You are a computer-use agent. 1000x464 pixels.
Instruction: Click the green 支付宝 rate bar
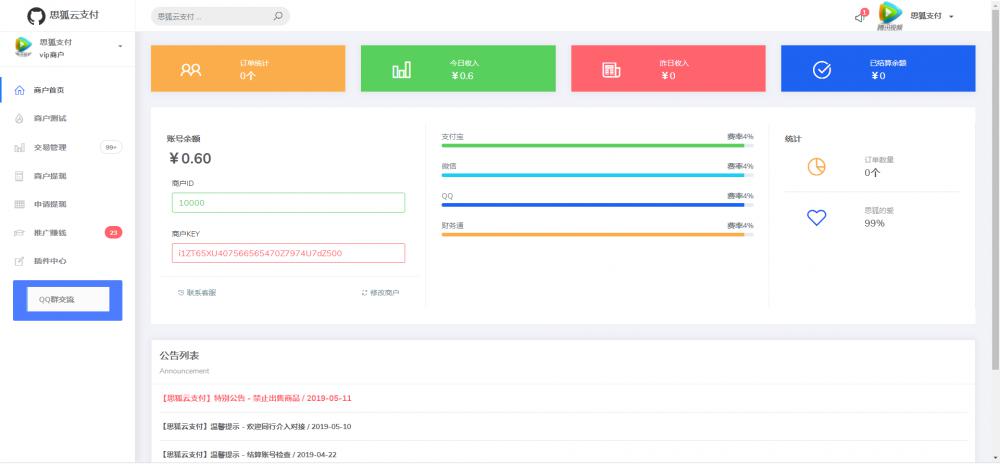coord(597,146)
